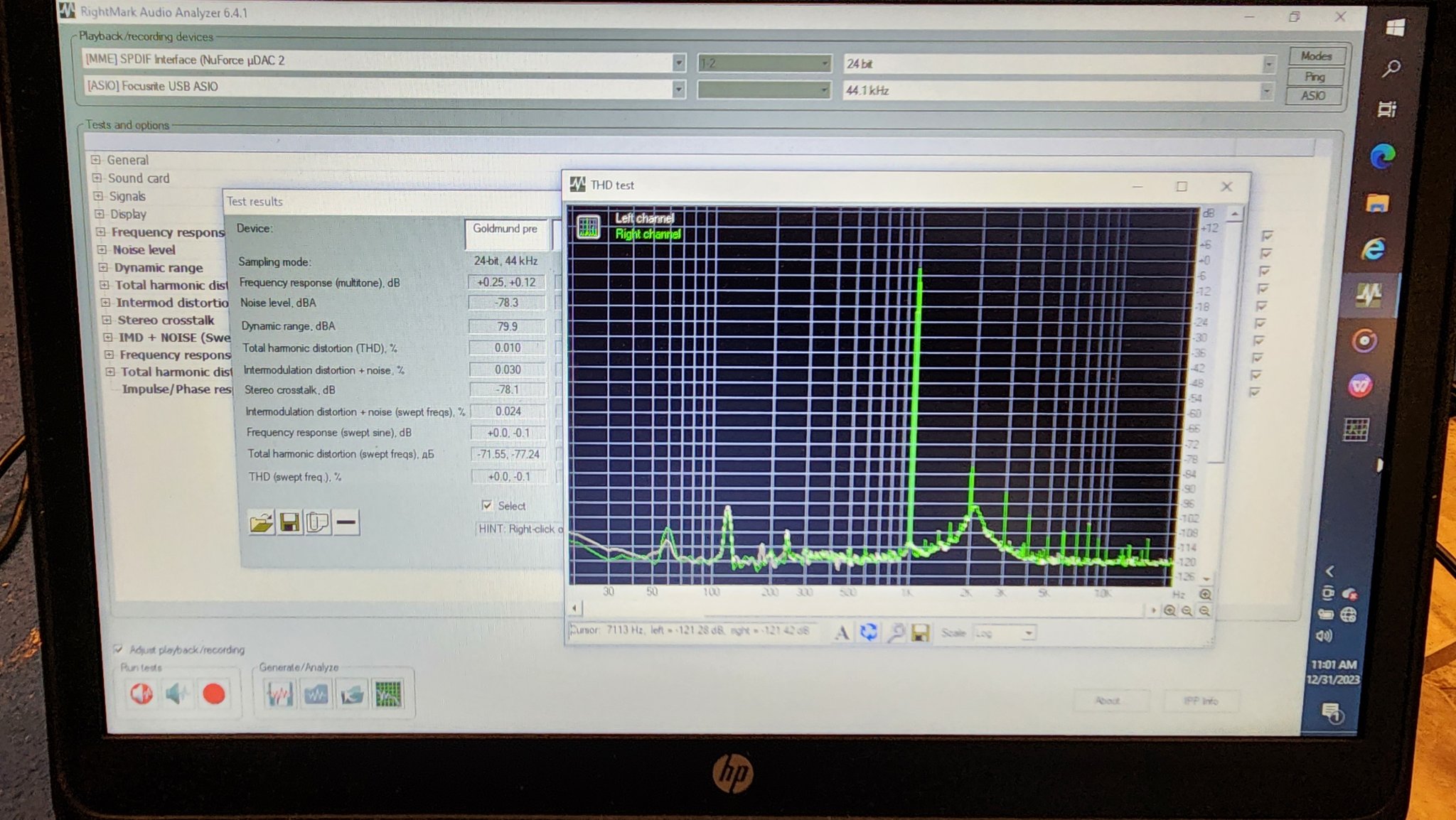Image resolution: width=1456 pixels, height=820 pixels.
Task: Toggle the Select checkbox in Test results
Action: 487,505
